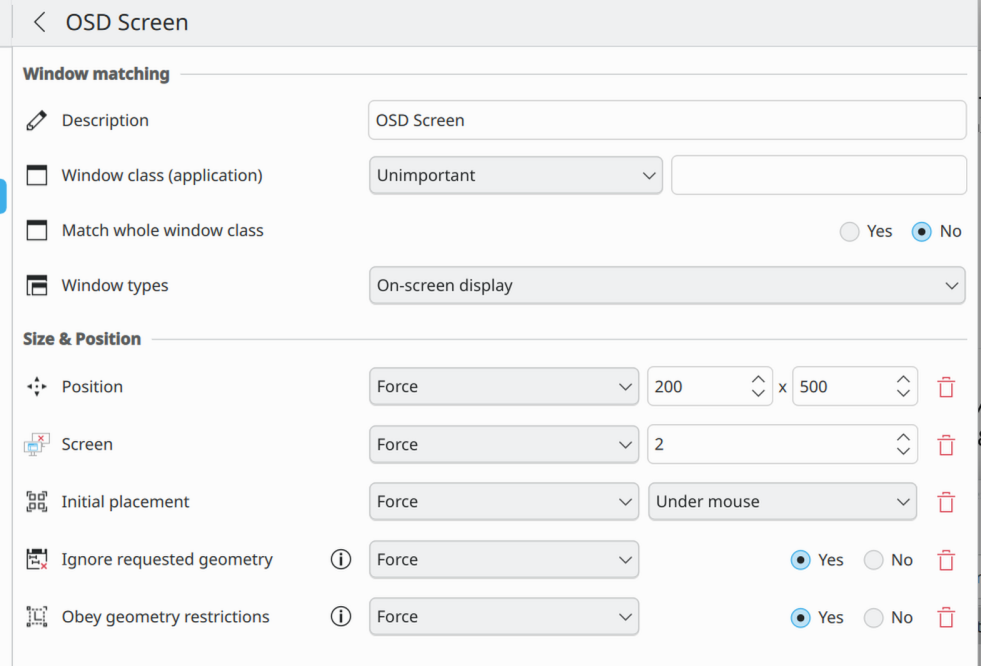The image size is (981, 666).
Task: Click the empty Window class text field
Action: point(818,175)
